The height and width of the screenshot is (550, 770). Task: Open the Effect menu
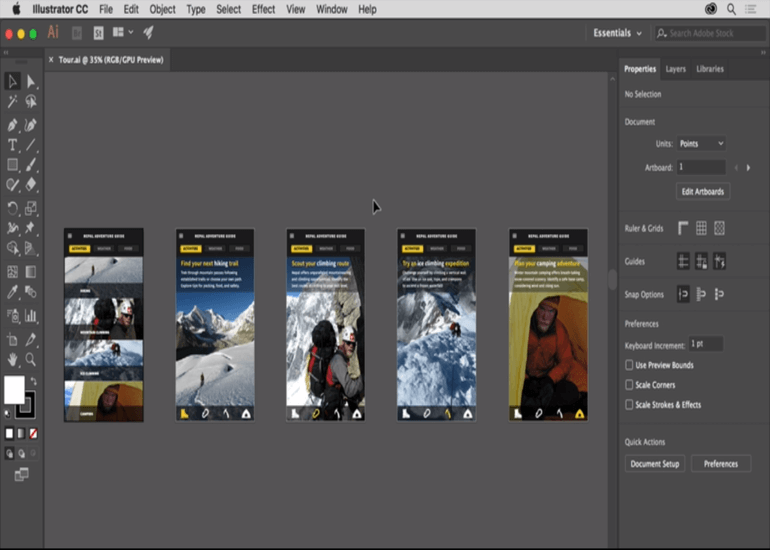click(263, 9)
